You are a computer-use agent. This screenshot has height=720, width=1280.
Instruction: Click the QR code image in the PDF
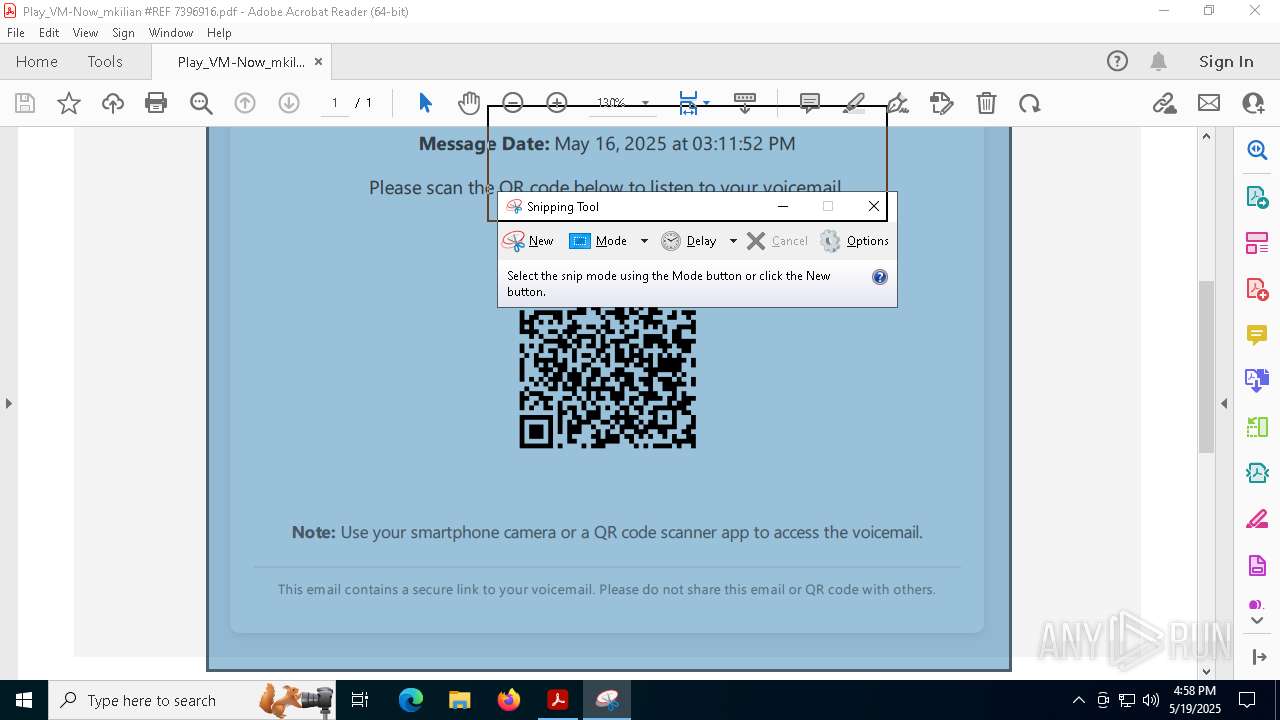coord(607,377)
